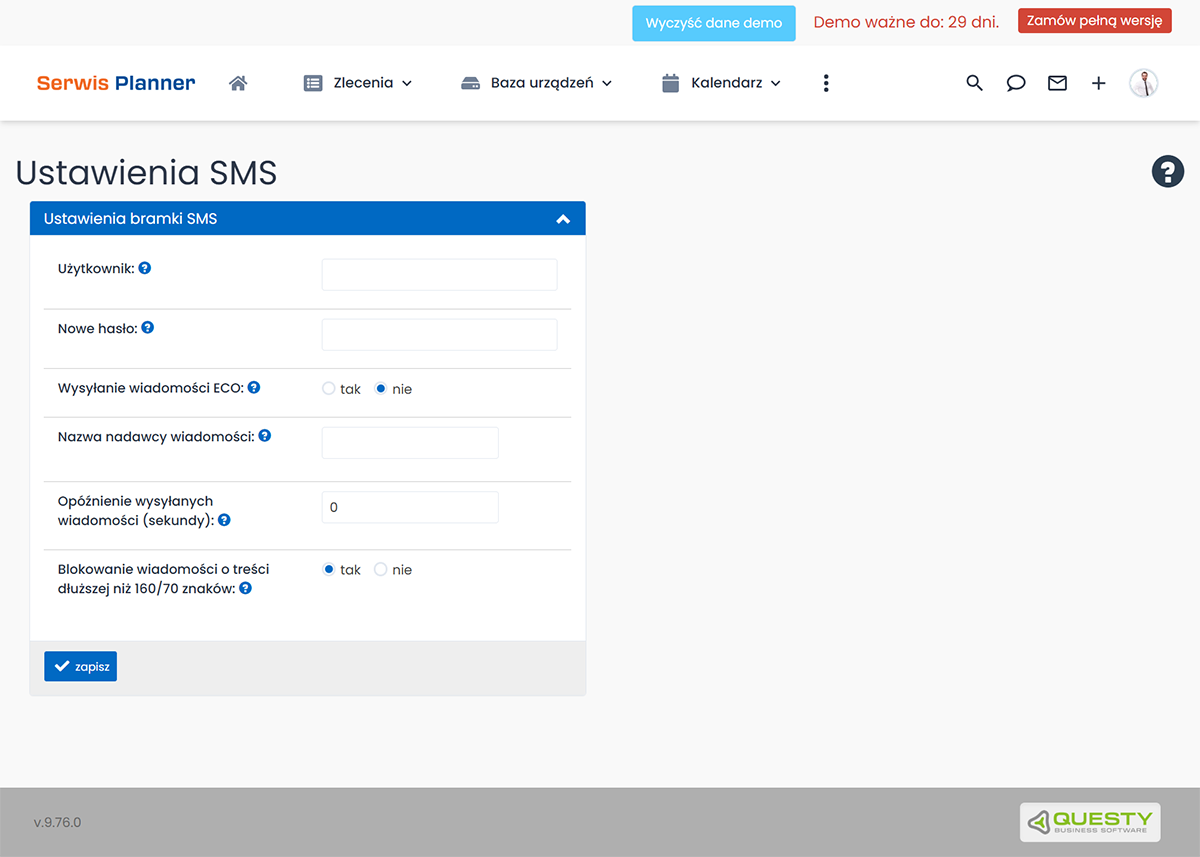Open the three-dot overflow menu
1200x857 pixels.
tap(825, 83)
